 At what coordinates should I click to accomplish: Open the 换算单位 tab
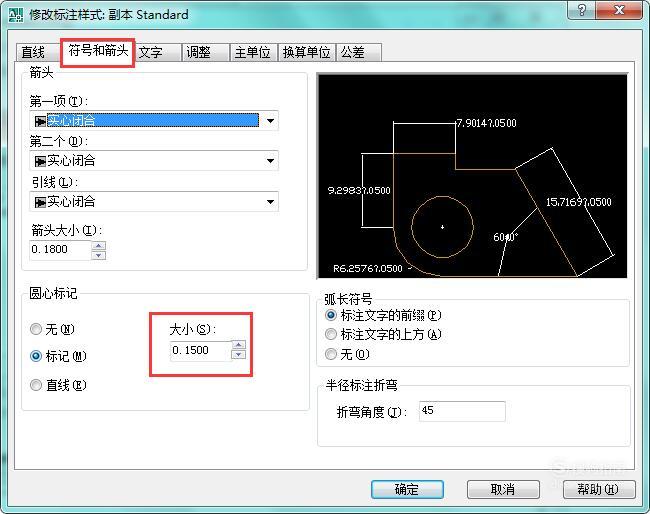306,52
